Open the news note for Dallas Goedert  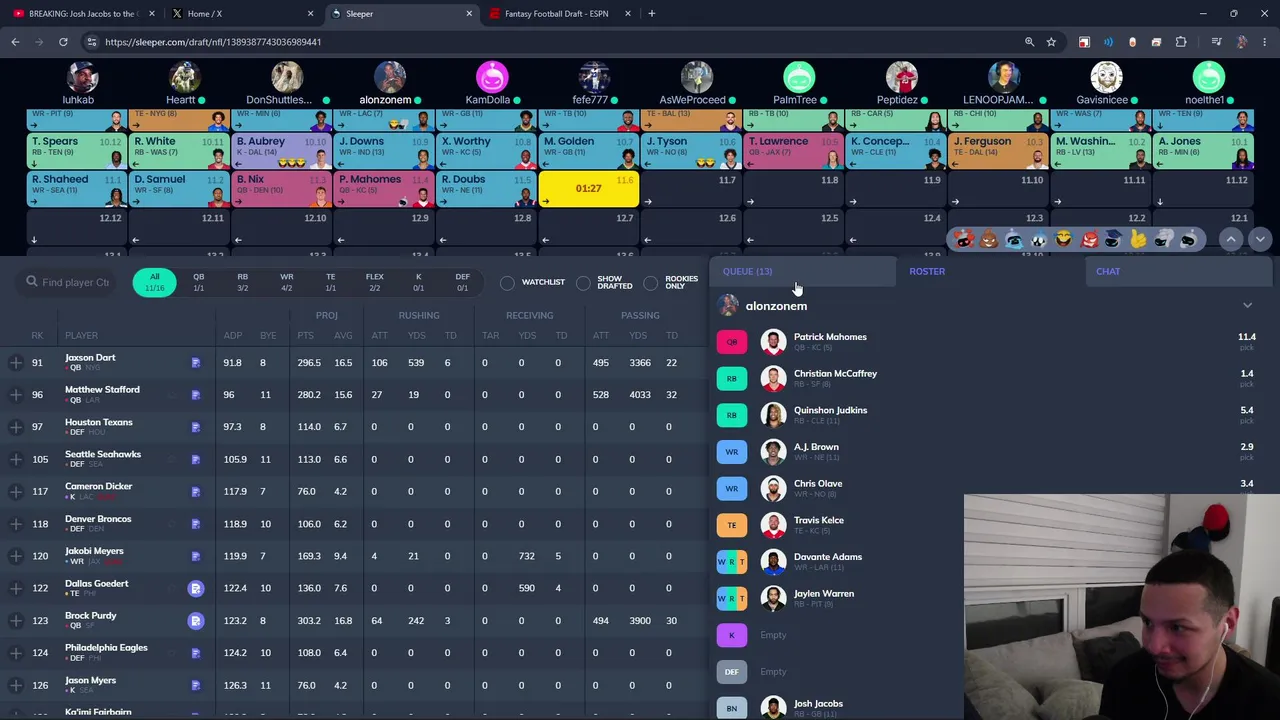tap(196, 588)
